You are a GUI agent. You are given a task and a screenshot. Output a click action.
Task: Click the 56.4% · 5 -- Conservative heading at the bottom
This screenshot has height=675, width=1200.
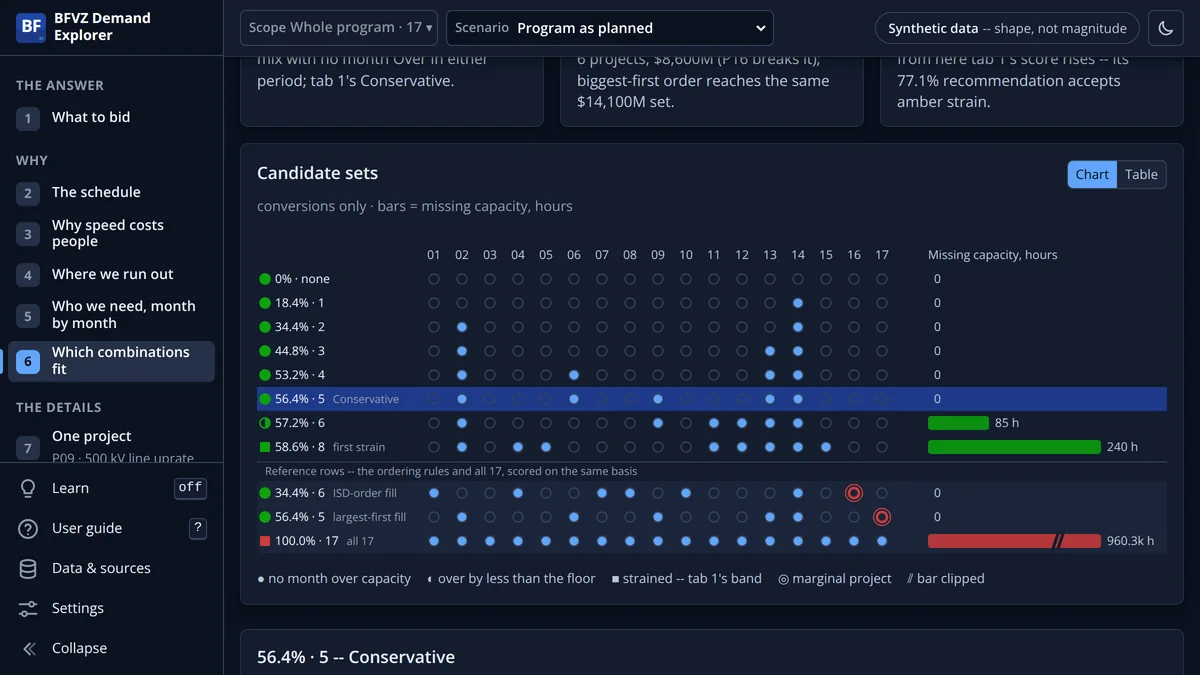tap(356, 657)
